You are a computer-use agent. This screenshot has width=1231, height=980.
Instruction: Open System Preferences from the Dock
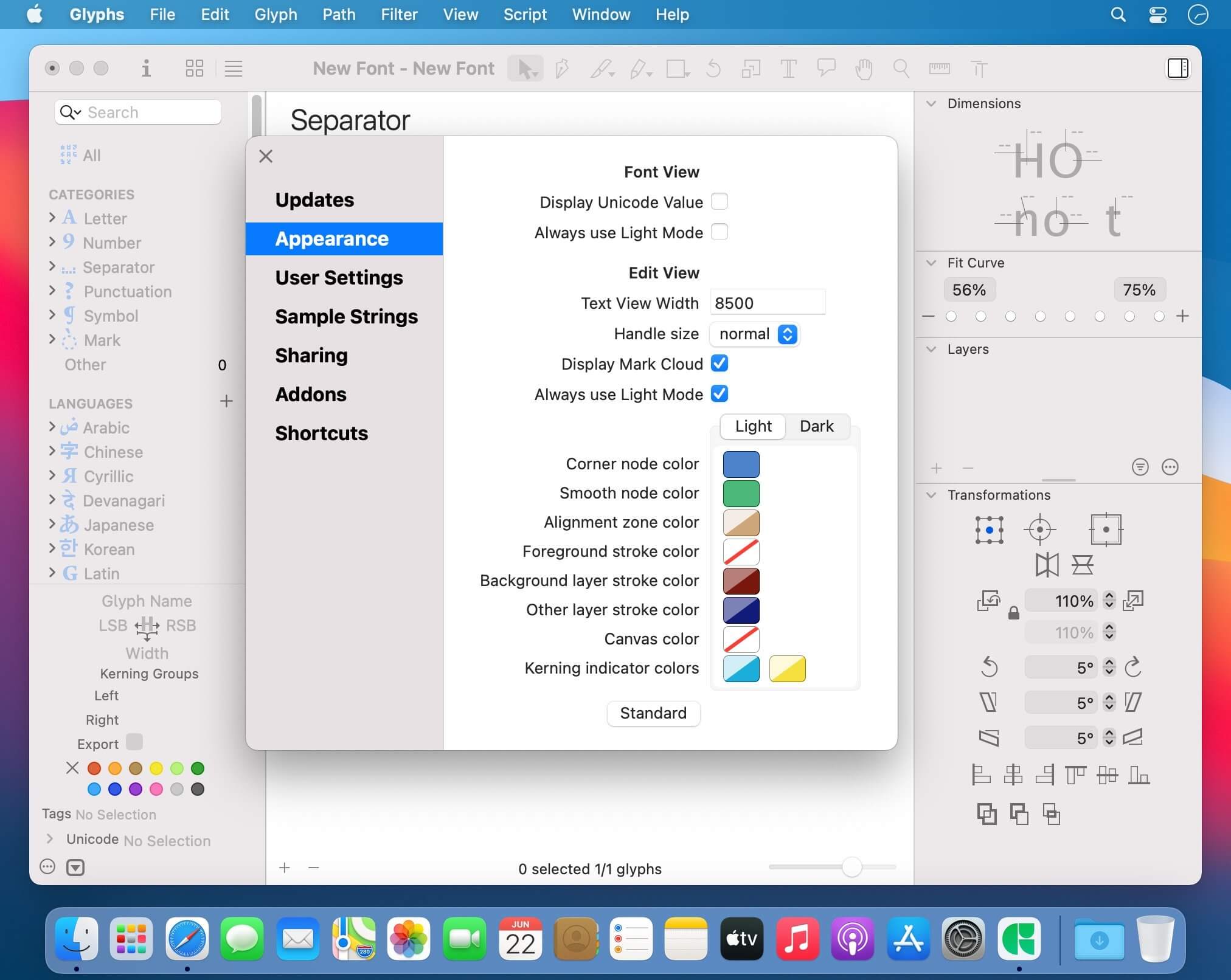[x=963, y=939]
